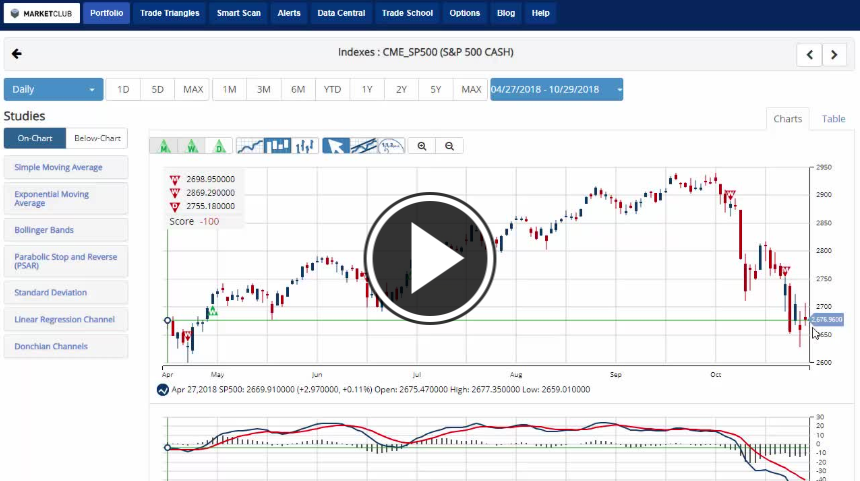Select the 6M time range button
Viewport: 860px width, 481px height.
tap(298, 90)
